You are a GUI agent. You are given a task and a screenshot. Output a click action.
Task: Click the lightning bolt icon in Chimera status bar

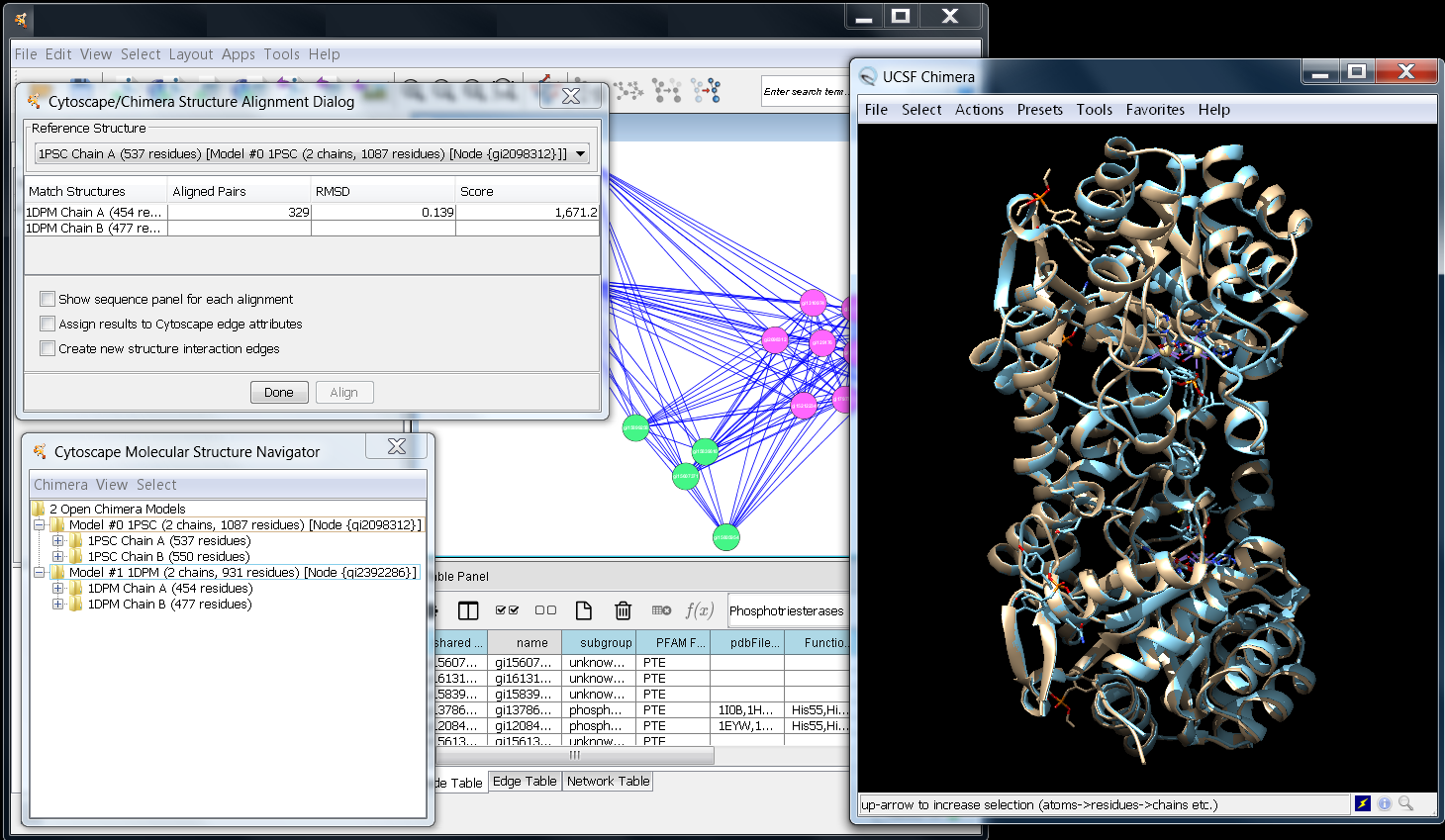click(1363, 803)
